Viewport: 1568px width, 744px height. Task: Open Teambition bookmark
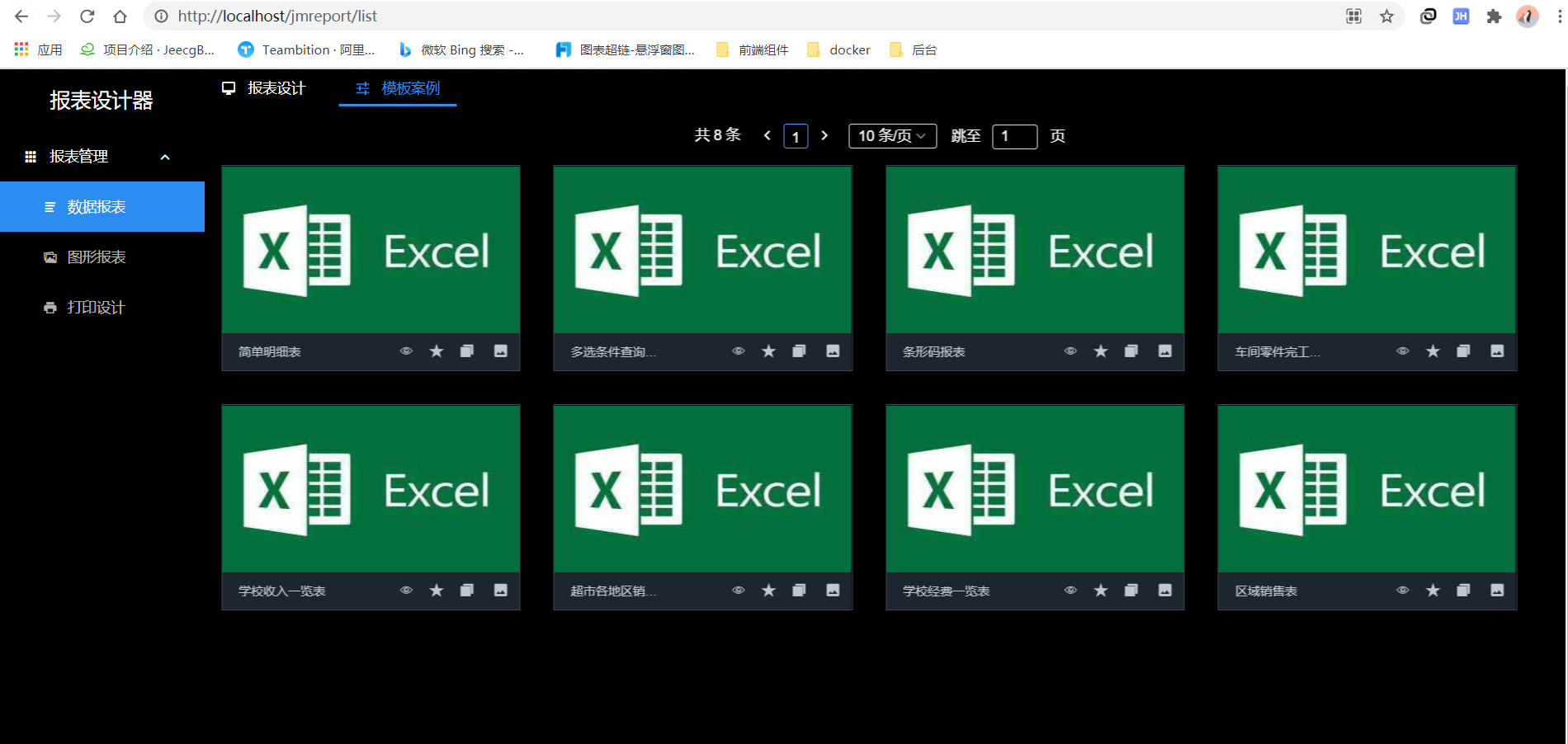tap(306, 50)
